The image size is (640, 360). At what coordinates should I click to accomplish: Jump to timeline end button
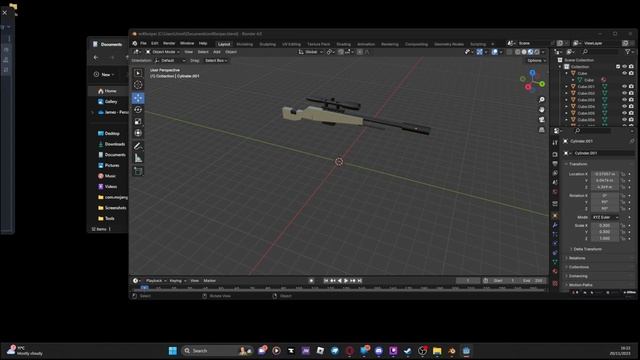pyautogui.click(x=360, y=280)
